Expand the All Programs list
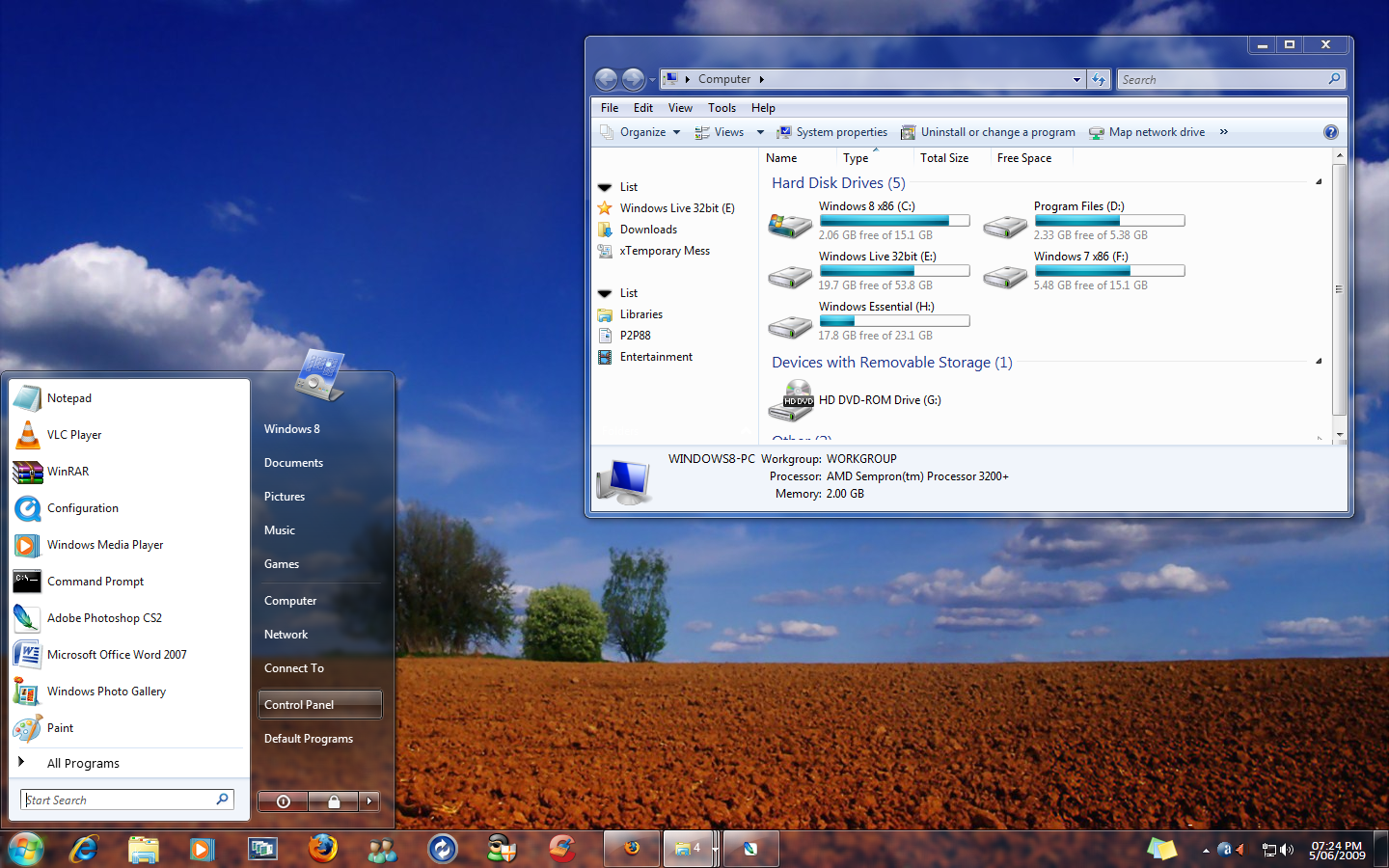 pyautogui.click(x=83, y=763)
